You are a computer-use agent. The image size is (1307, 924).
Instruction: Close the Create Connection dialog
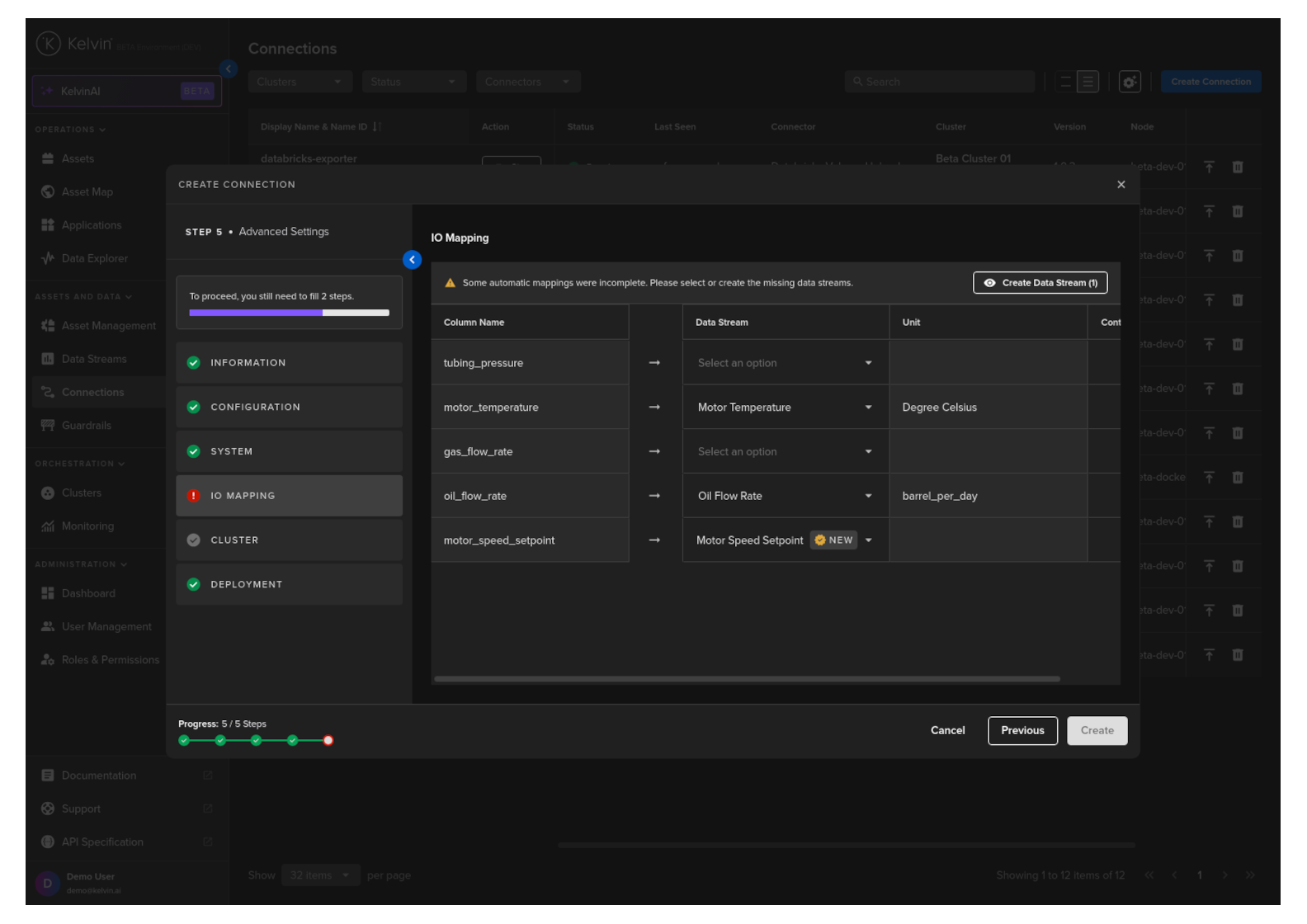[x=1121, y=185]
